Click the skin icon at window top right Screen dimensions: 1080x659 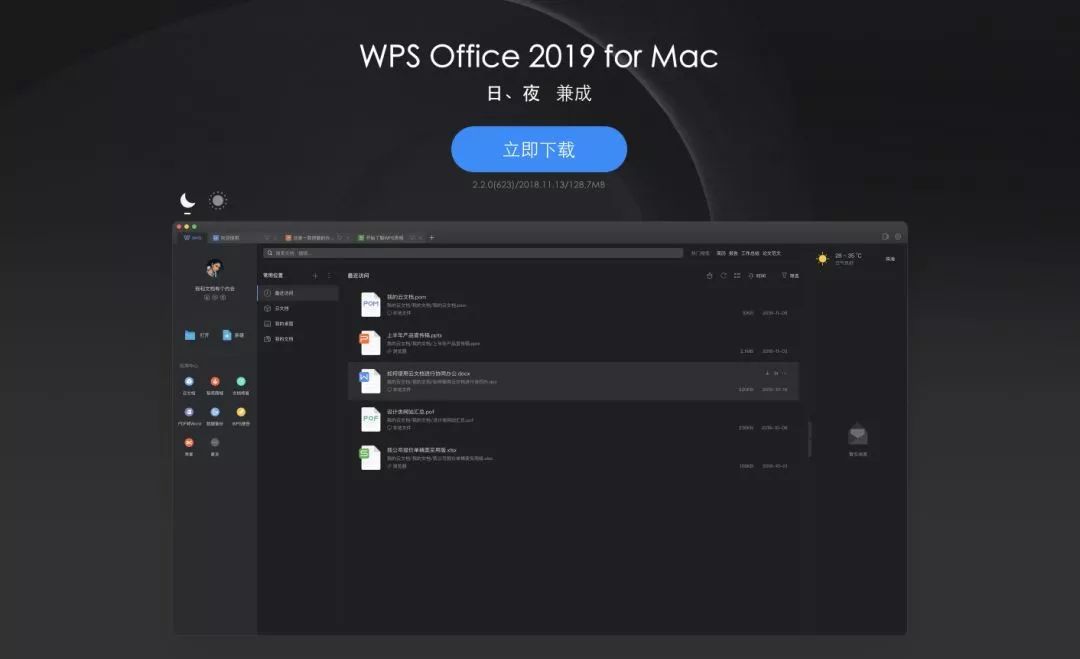tap(885, 237)
